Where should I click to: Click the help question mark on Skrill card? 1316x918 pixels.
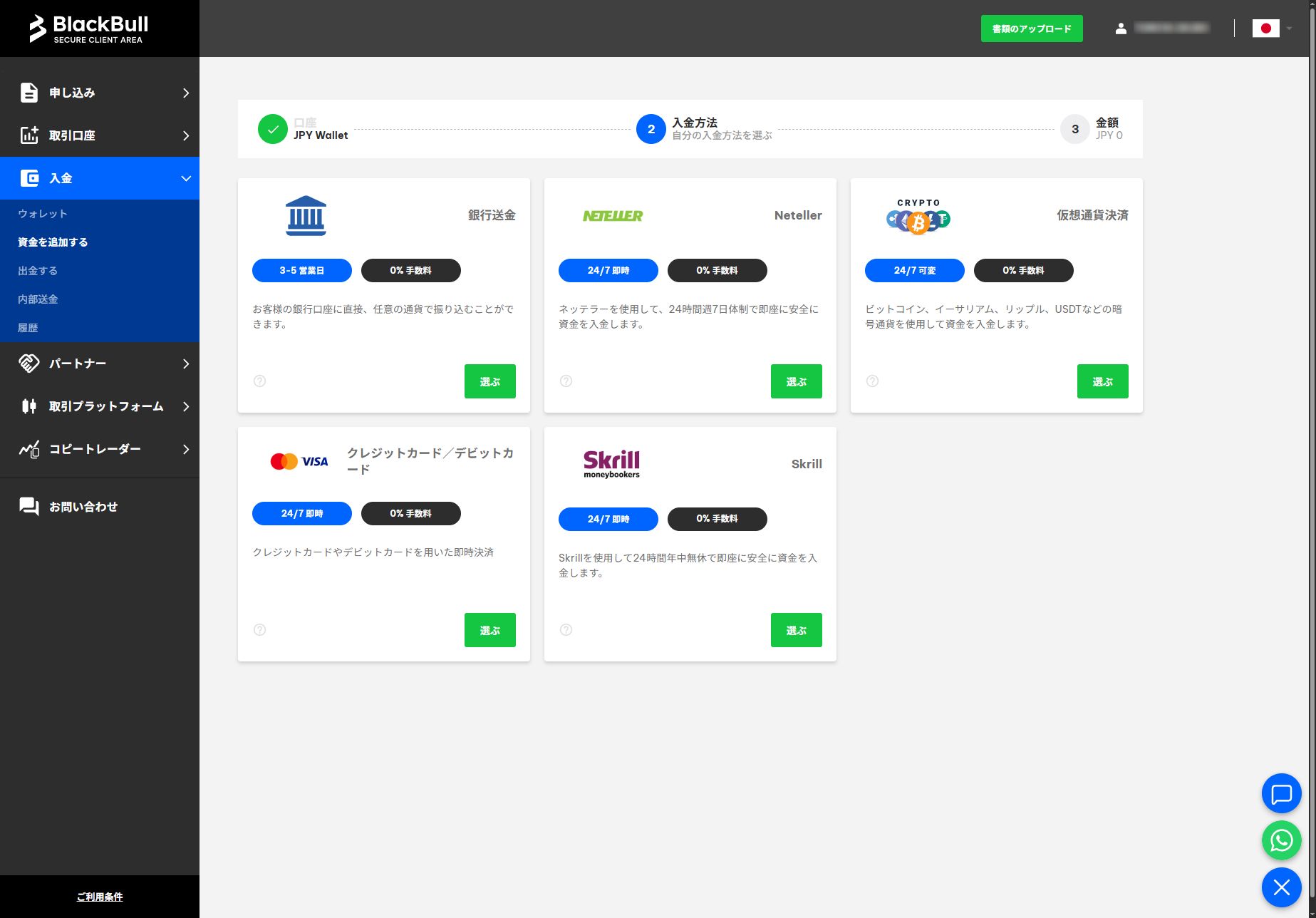click(x=566, y=629)
